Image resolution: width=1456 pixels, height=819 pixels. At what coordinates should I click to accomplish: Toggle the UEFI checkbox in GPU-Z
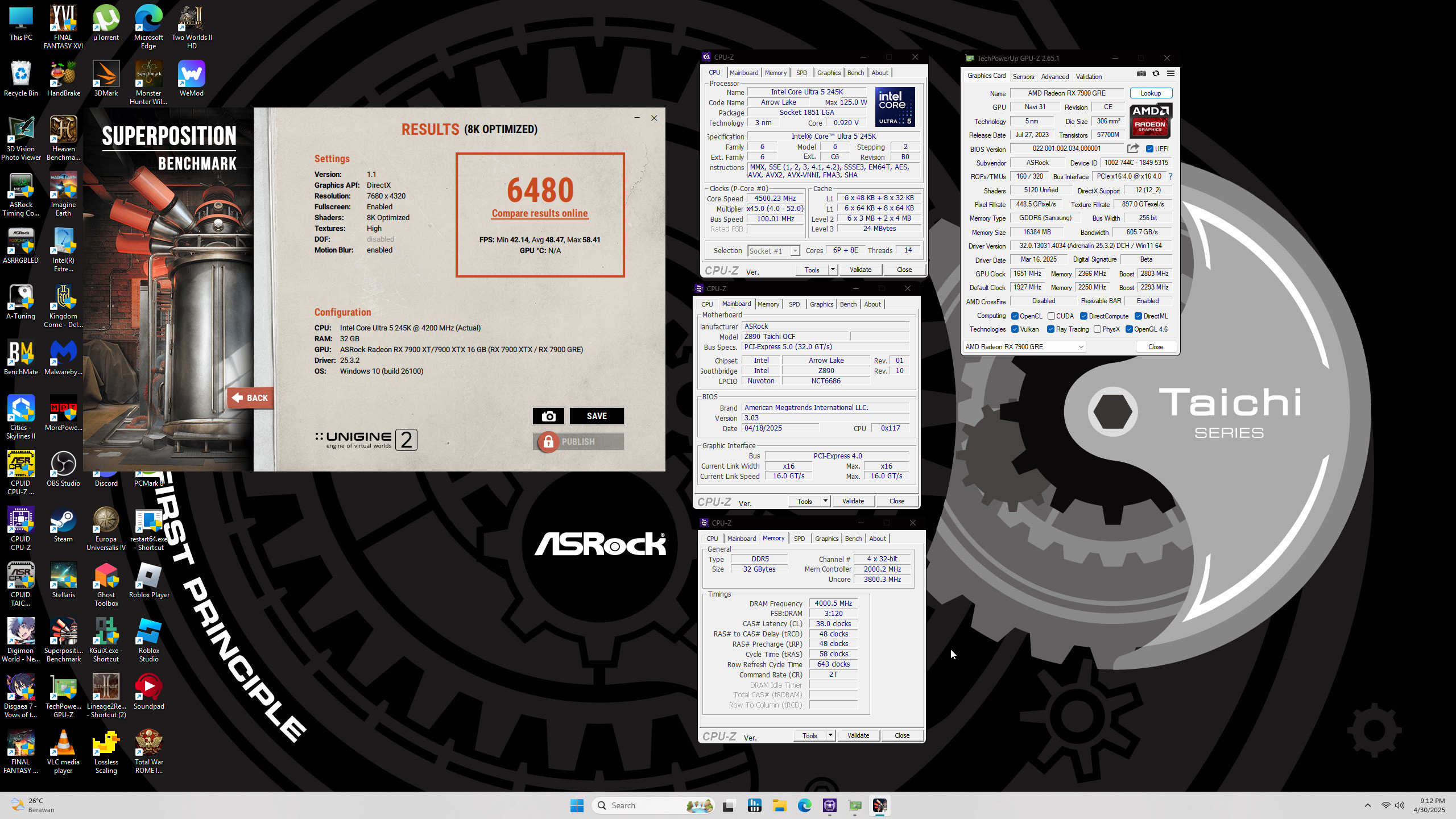(1149, 149)
